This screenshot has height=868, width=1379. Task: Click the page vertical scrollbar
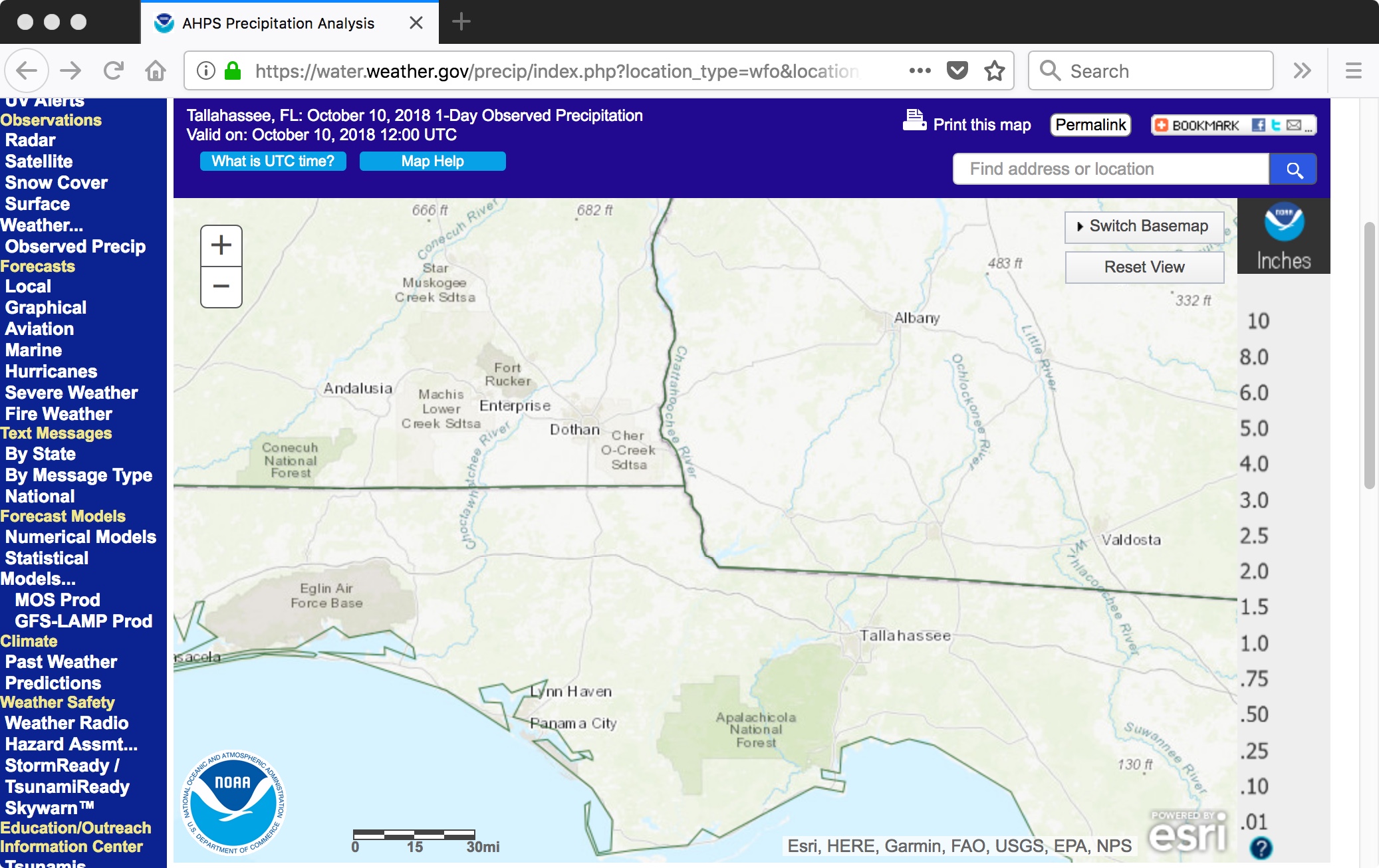(x=1369, y=356)
